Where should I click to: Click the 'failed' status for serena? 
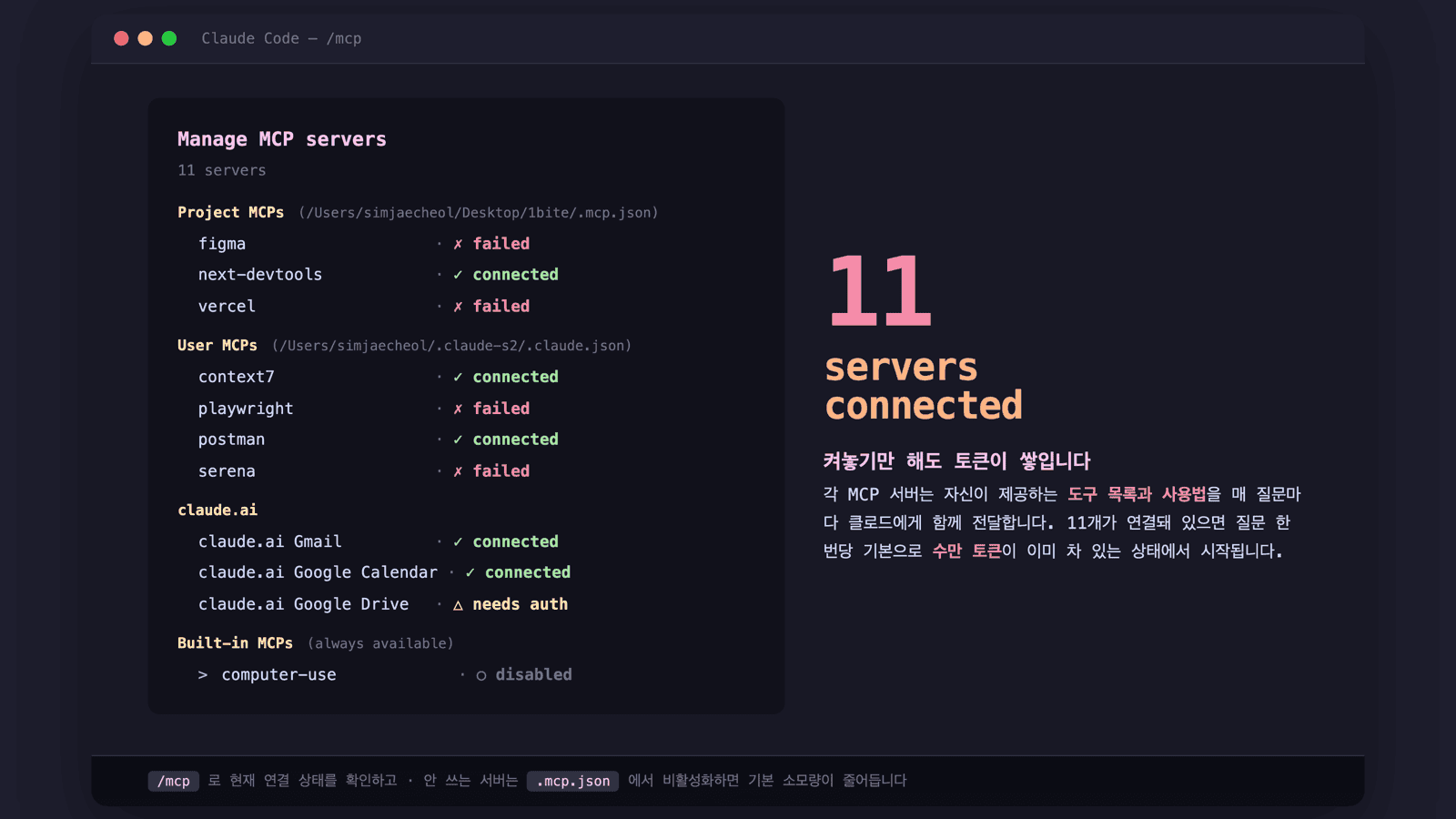pos(501,471)
